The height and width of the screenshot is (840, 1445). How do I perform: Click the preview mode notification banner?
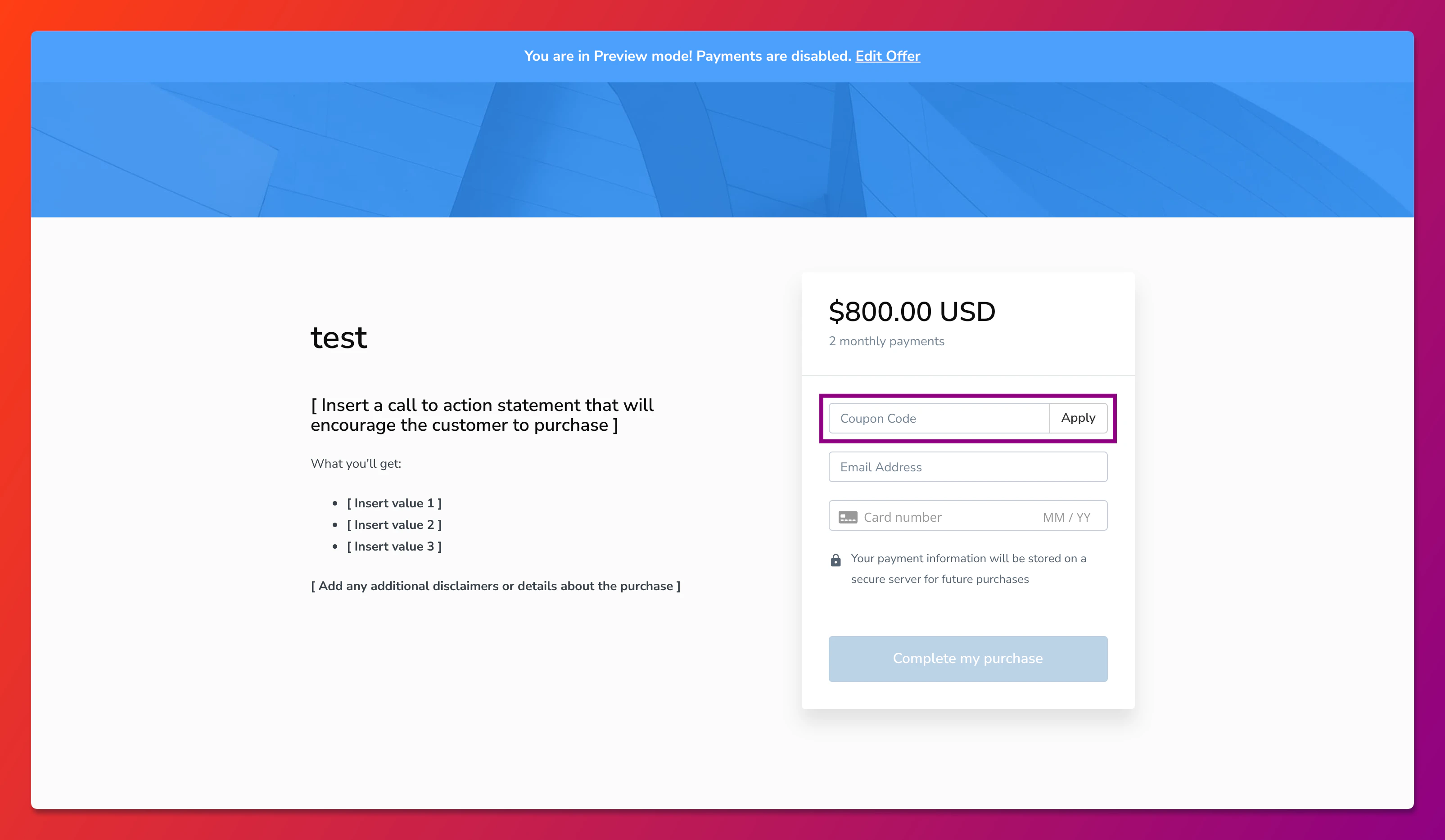point(722,56)
